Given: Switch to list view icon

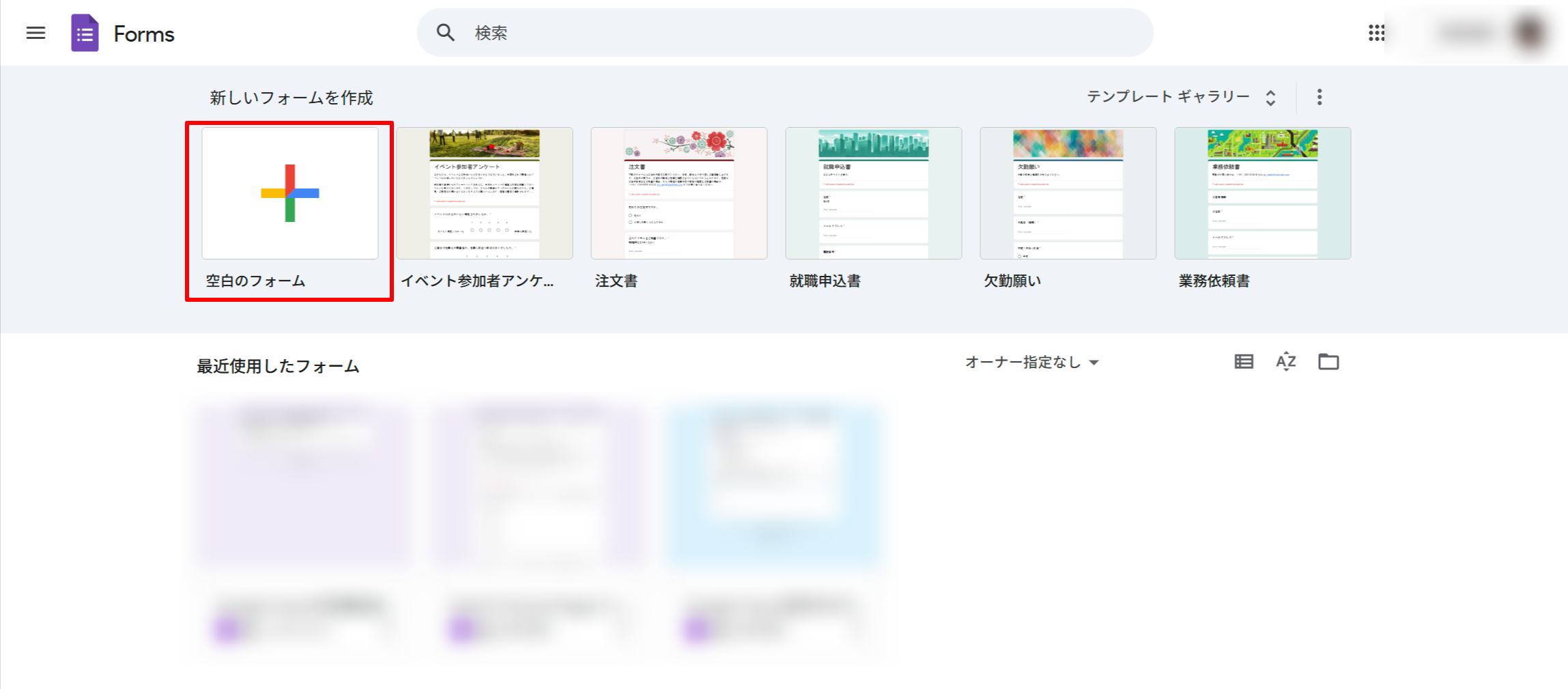Looking at the screenshot, I should point(1243,362).
